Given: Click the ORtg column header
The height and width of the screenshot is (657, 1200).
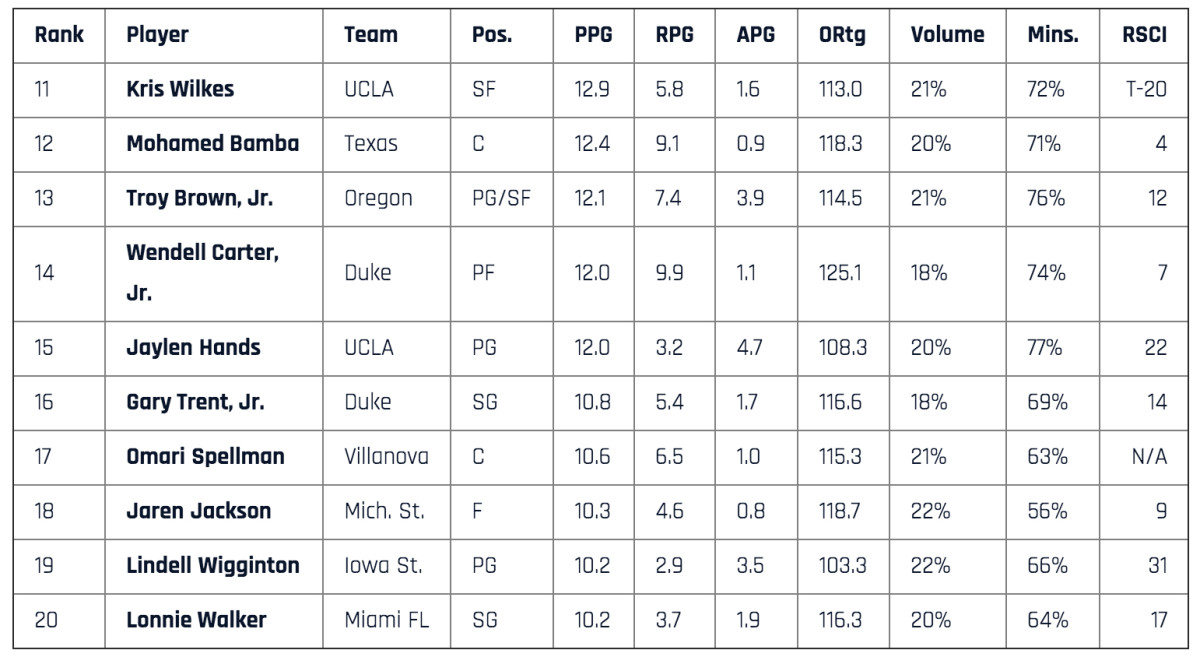Looking at the screenshot, I should click(842, 35).
